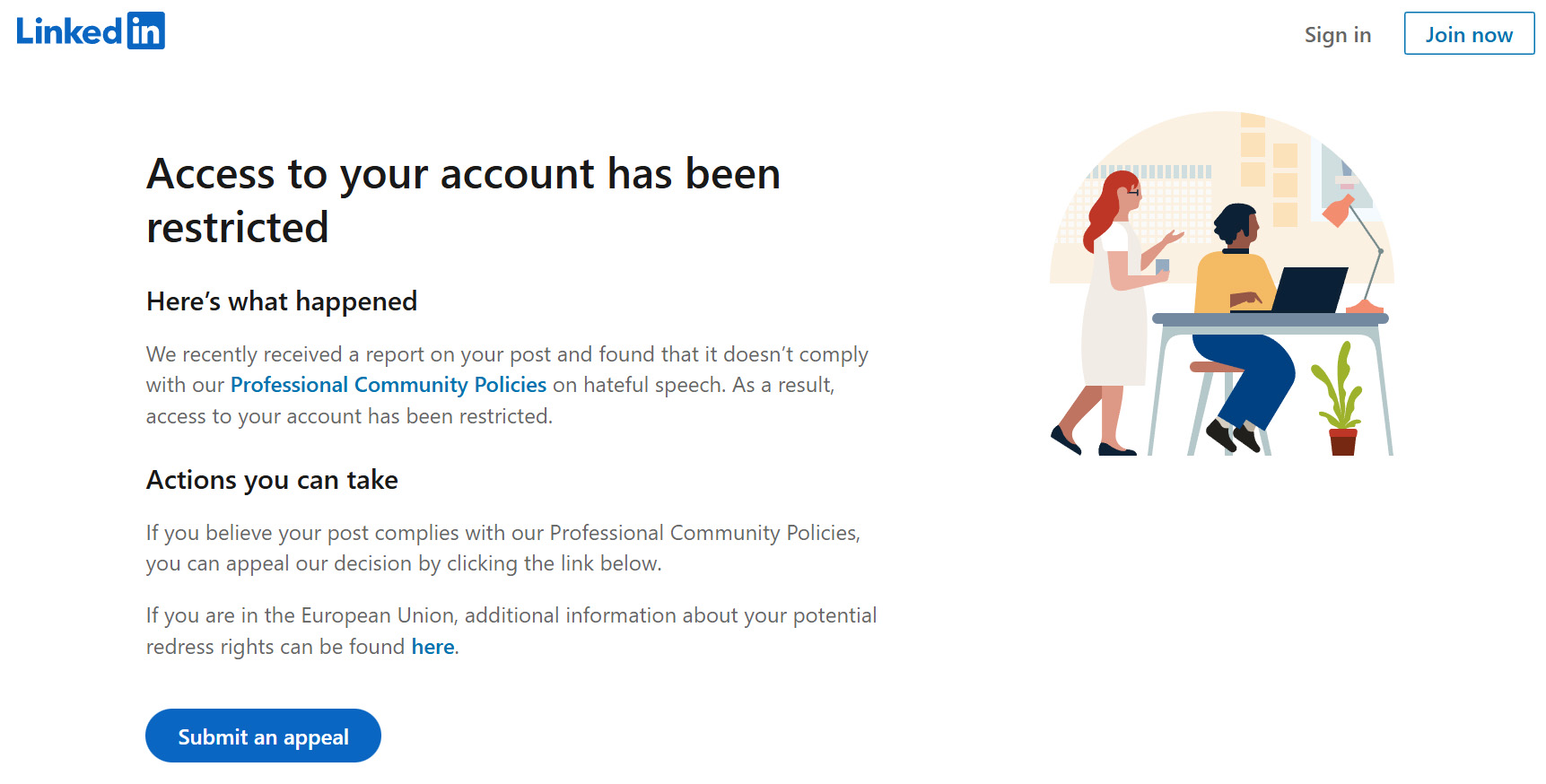Screen dimensions: 1546x784
Task: Click the "Here's what happened" heading
Action: coord(282,301)
